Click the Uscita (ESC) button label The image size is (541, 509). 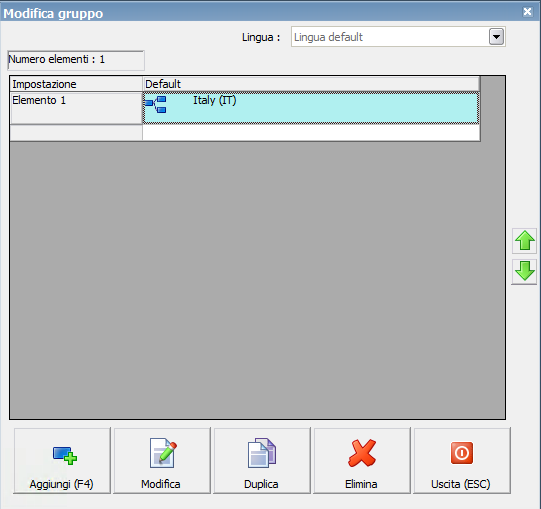tap(461, 484)
